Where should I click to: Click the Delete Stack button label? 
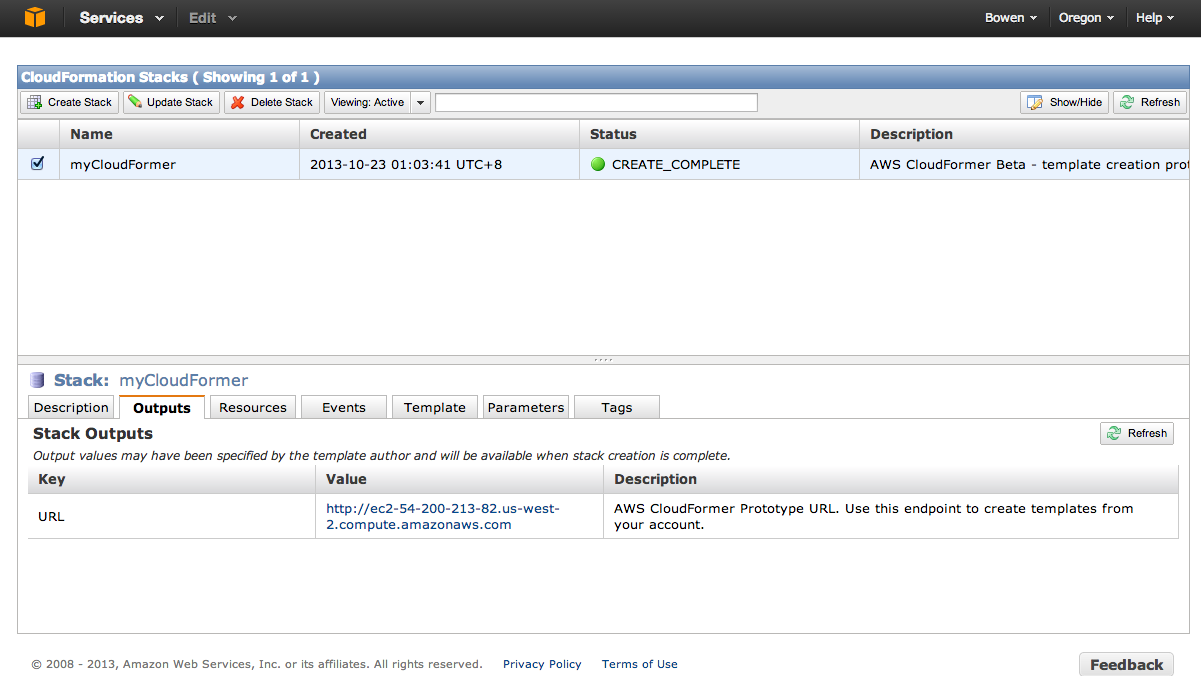282,102
